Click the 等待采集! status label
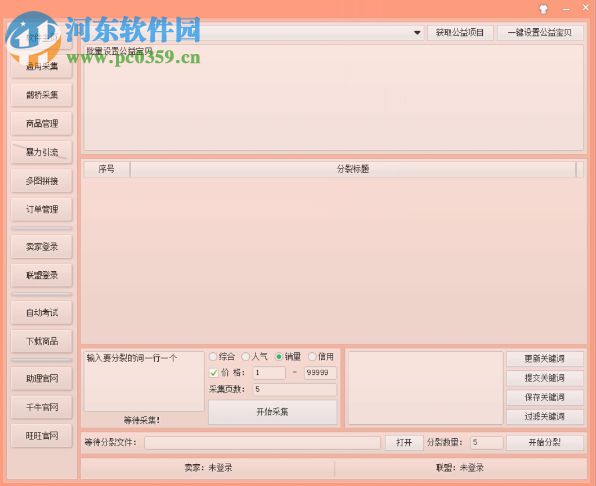Image resolution: width=596 pixels, height=486 pixels. click(x=142, y=420)
